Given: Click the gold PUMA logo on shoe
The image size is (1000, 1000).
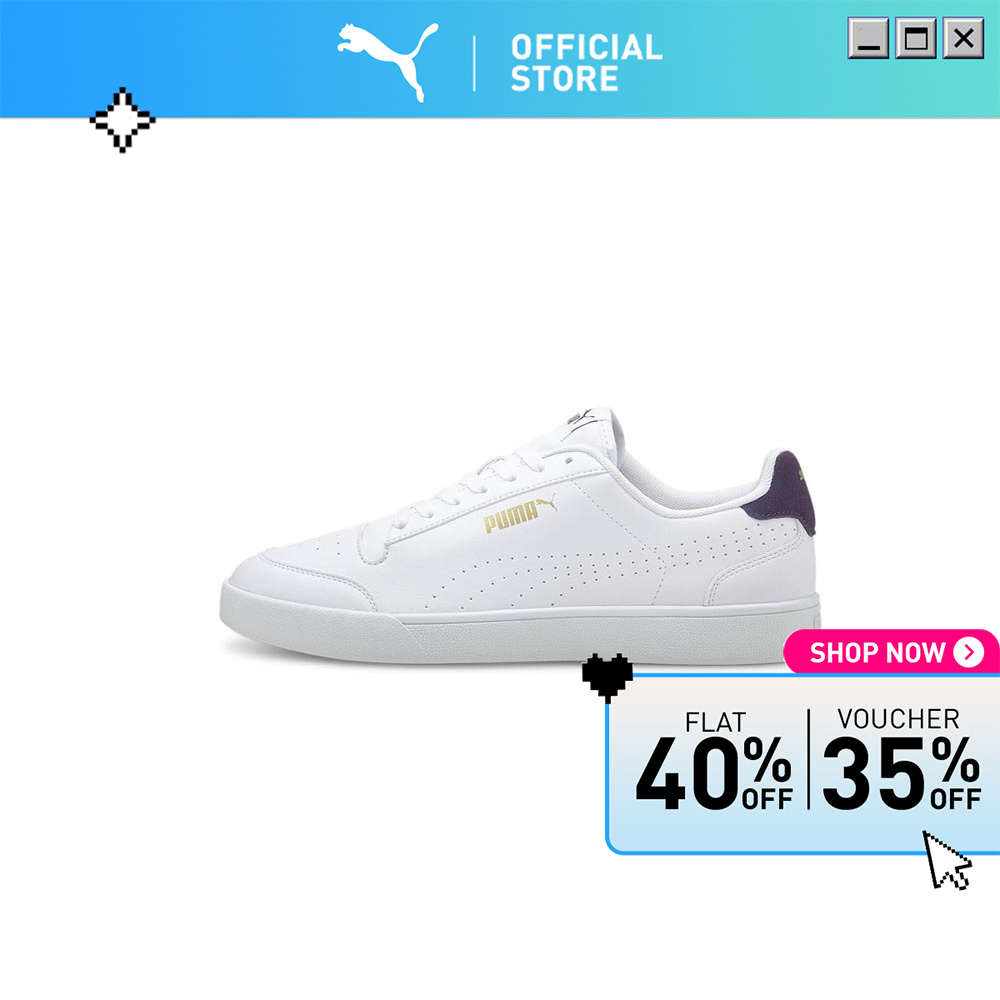Looking at the screenshot, I should [x=520, y=513].
